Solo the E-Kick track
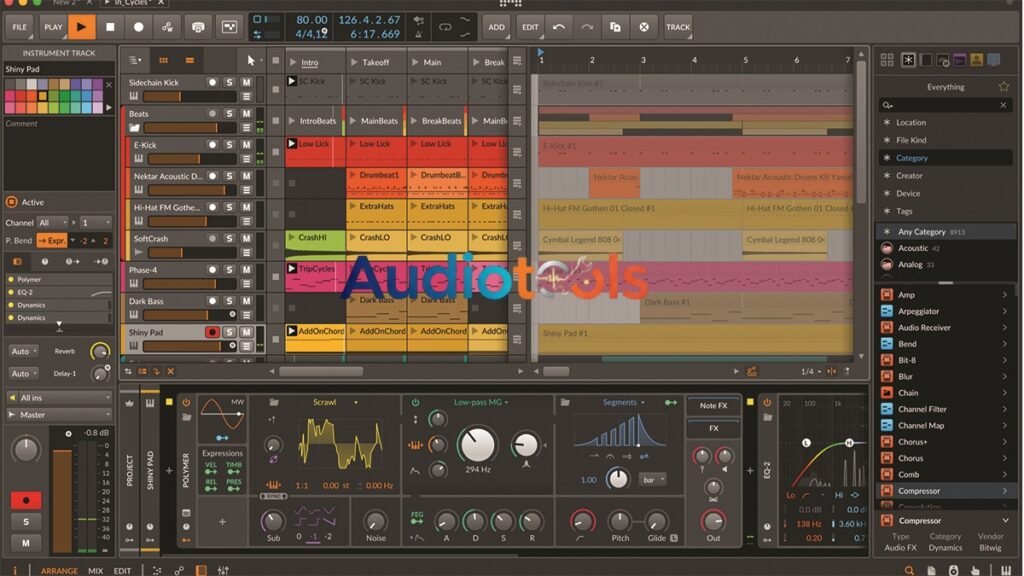This screenshot has height=576, width=1024. click(228, 143)
